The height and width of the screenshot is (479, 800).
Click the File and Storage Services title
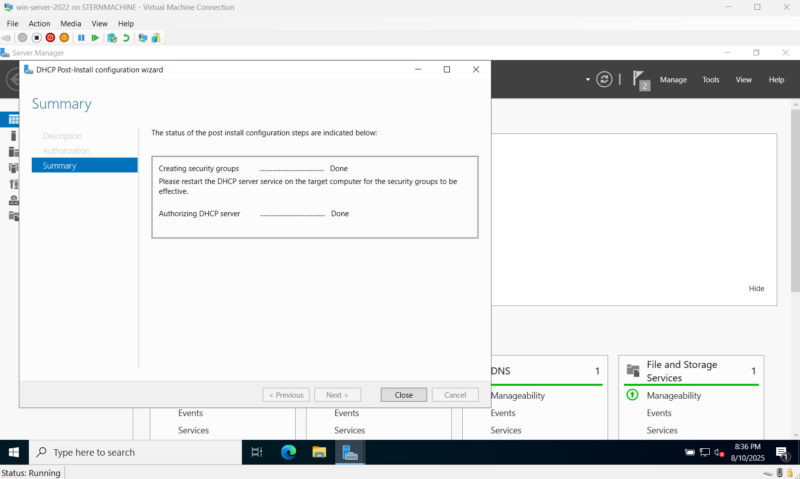(682, 371)
